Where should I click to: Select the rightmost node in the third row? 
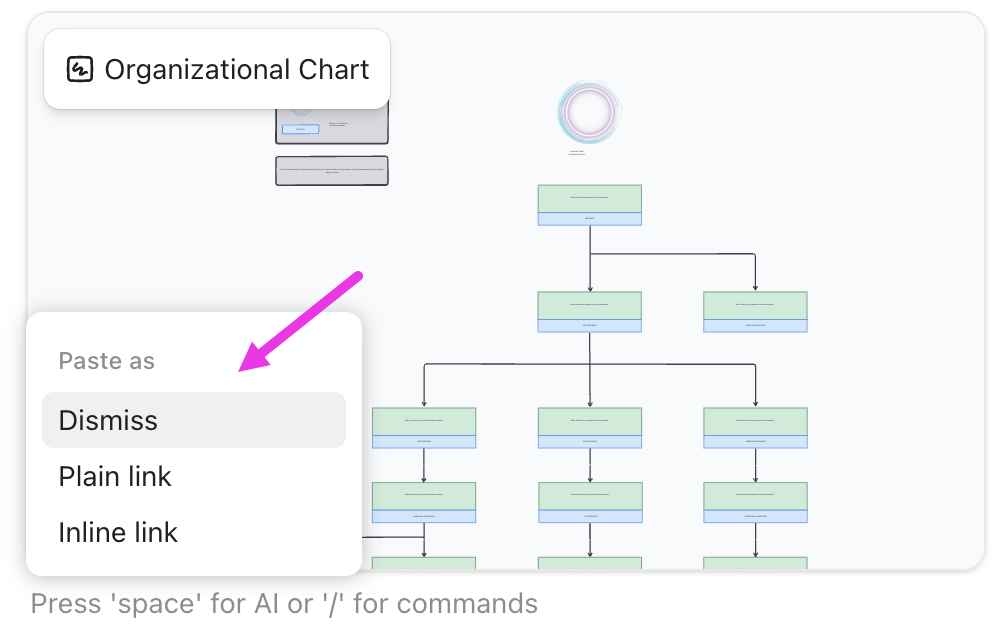[755, 425]
